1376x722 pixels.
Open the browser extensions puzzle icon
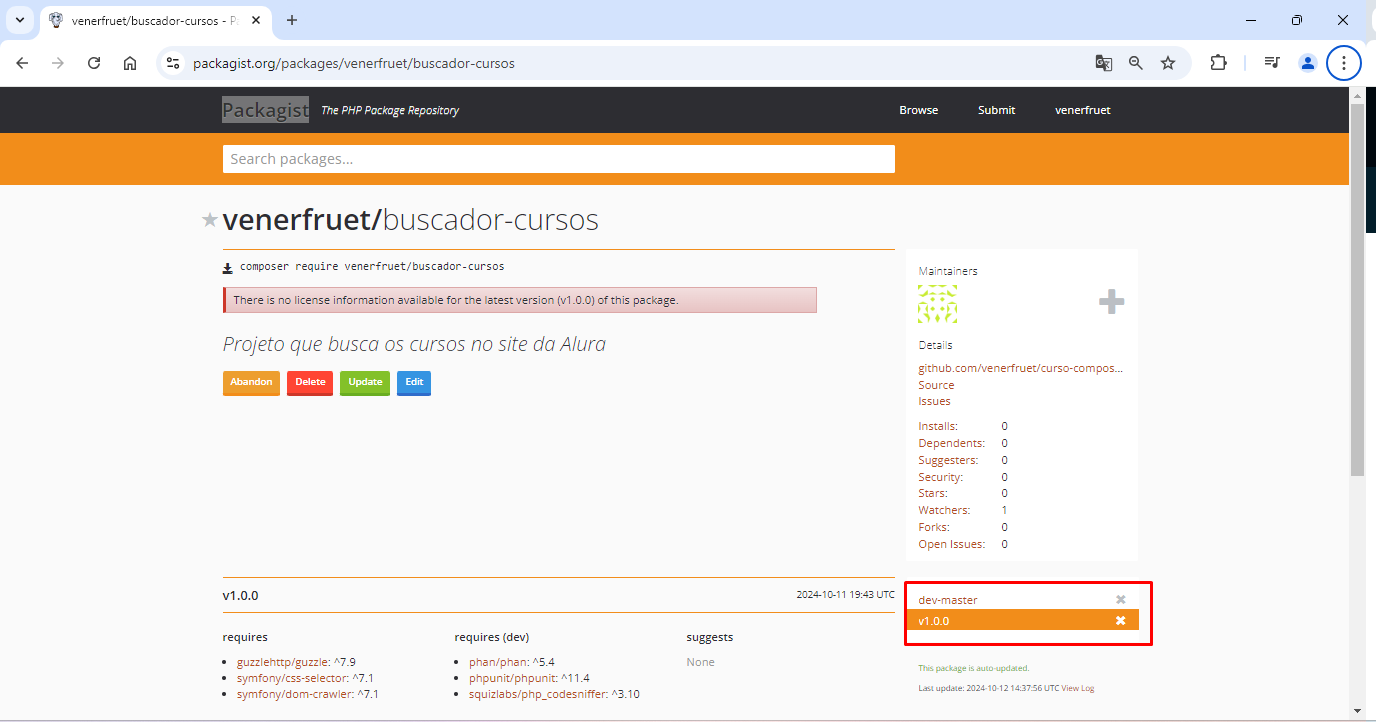[x=1218, y=63]
